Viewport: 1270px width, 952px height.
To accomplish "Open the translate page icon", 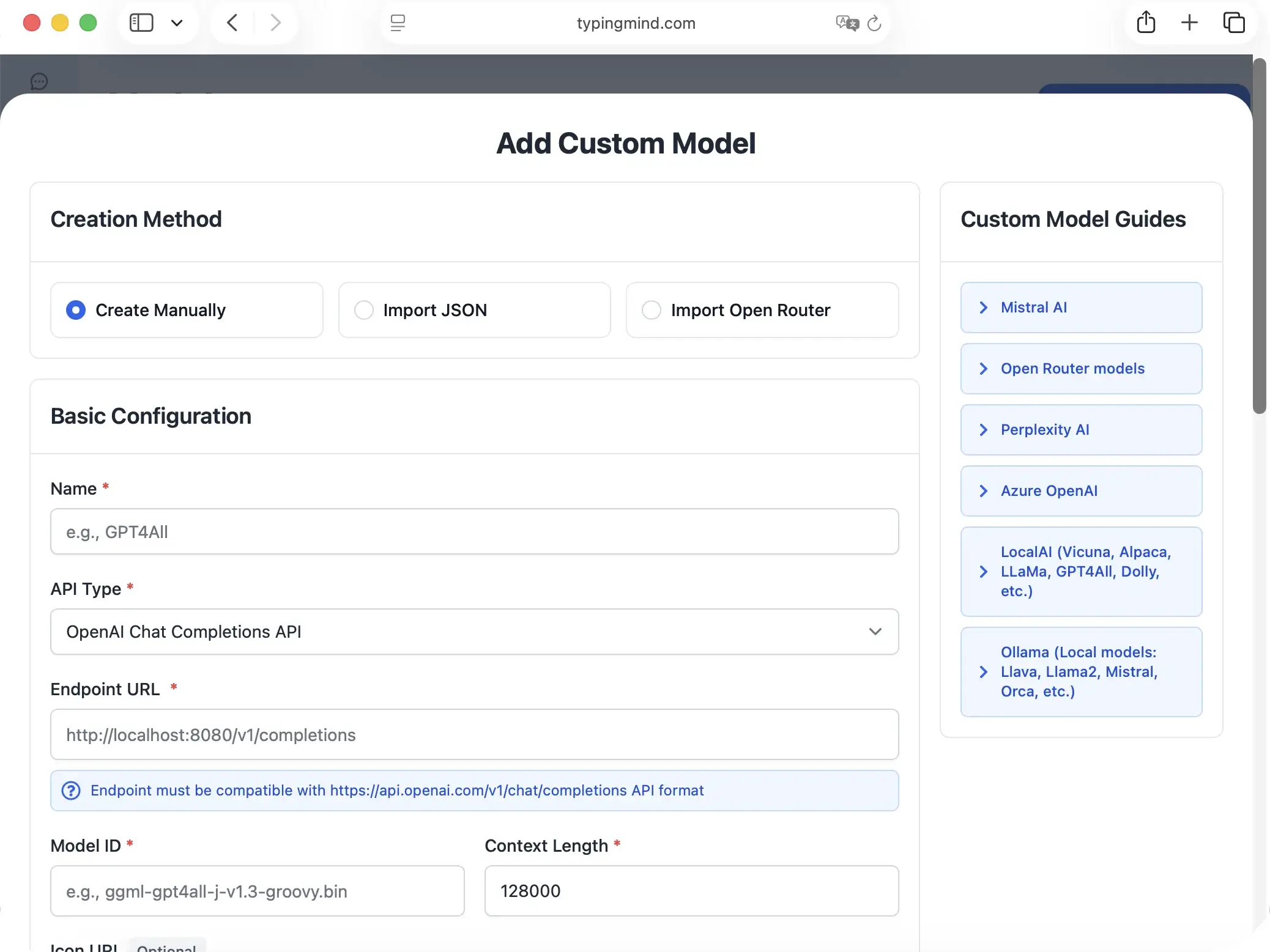I will (x=847, y=23).
